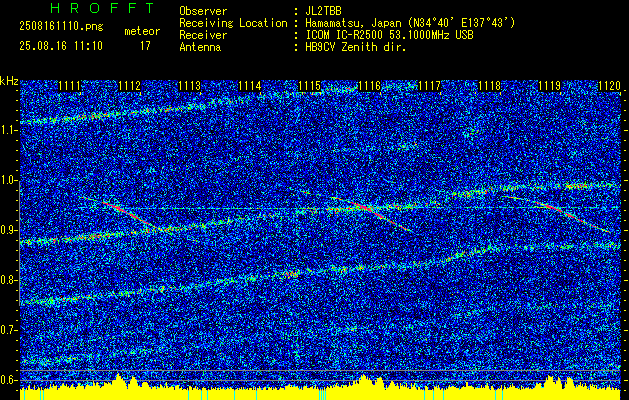Viewport: 629px width, 400px height.
Task: Click the 1117 time marker
Action: pos(430,86)
